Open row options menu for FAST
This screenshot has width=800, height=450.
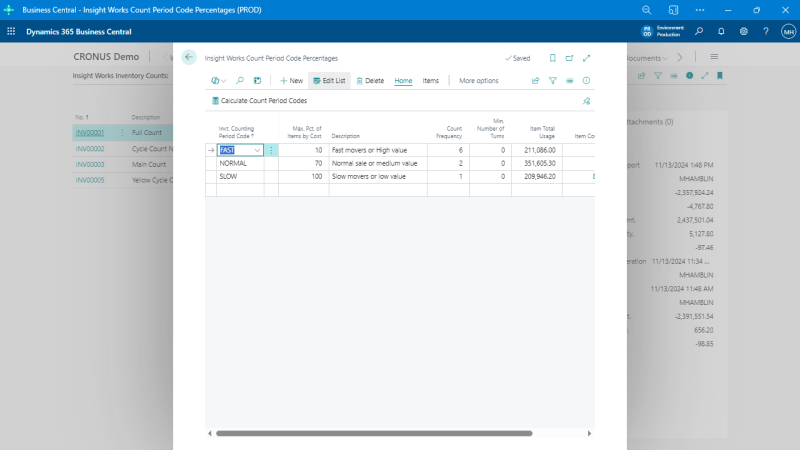coord(271,150)
